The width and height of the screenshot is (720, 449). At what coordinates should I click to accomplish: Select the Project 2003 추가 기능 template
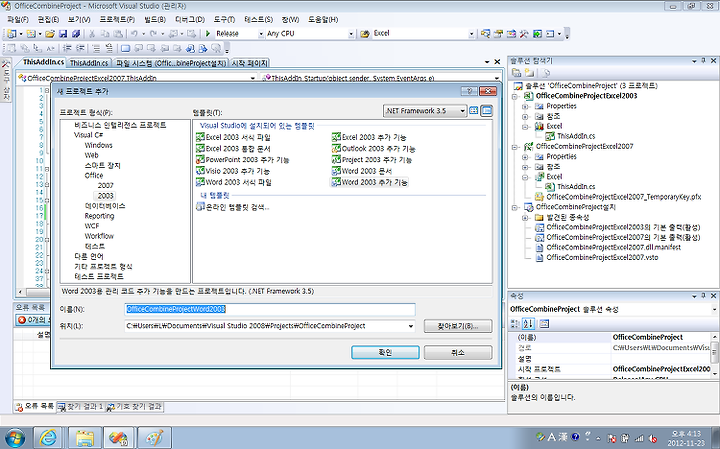tap(372, 160)
